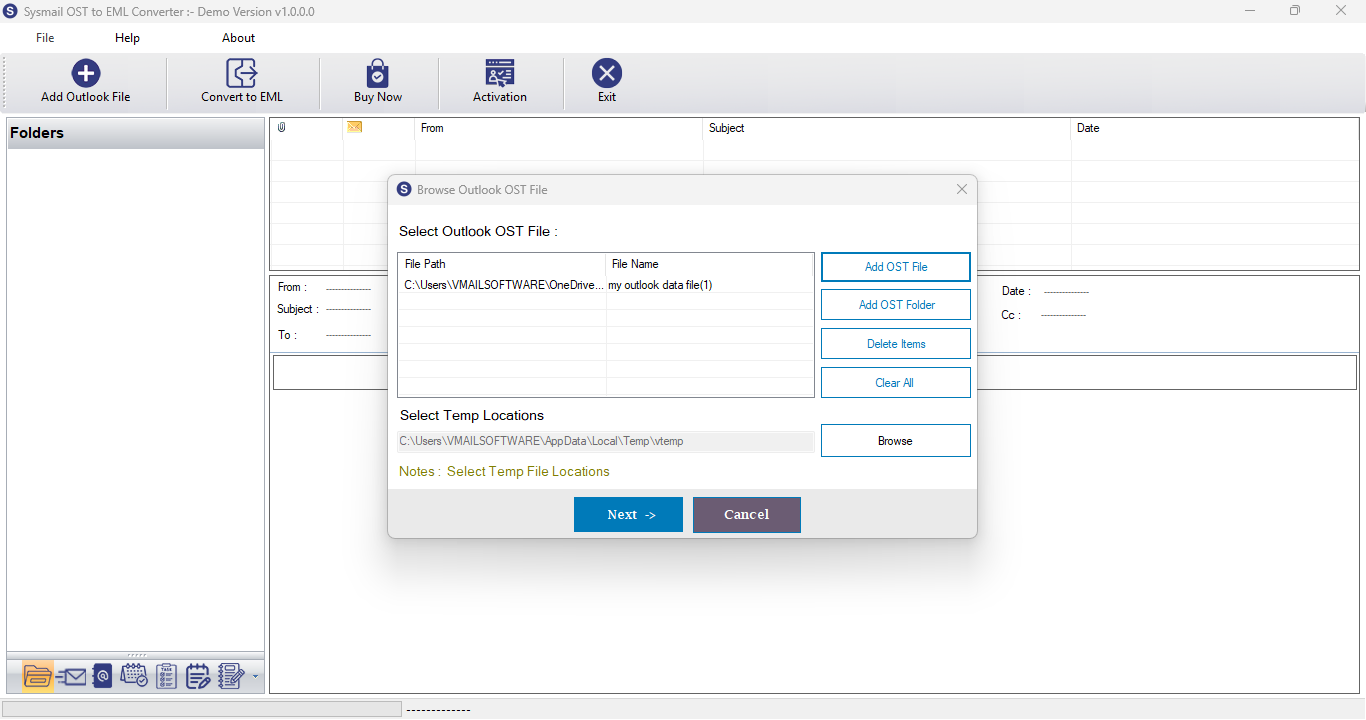Open the contacts address book icon
This screenshot has height=720, width=1366.
pos(102,677)
